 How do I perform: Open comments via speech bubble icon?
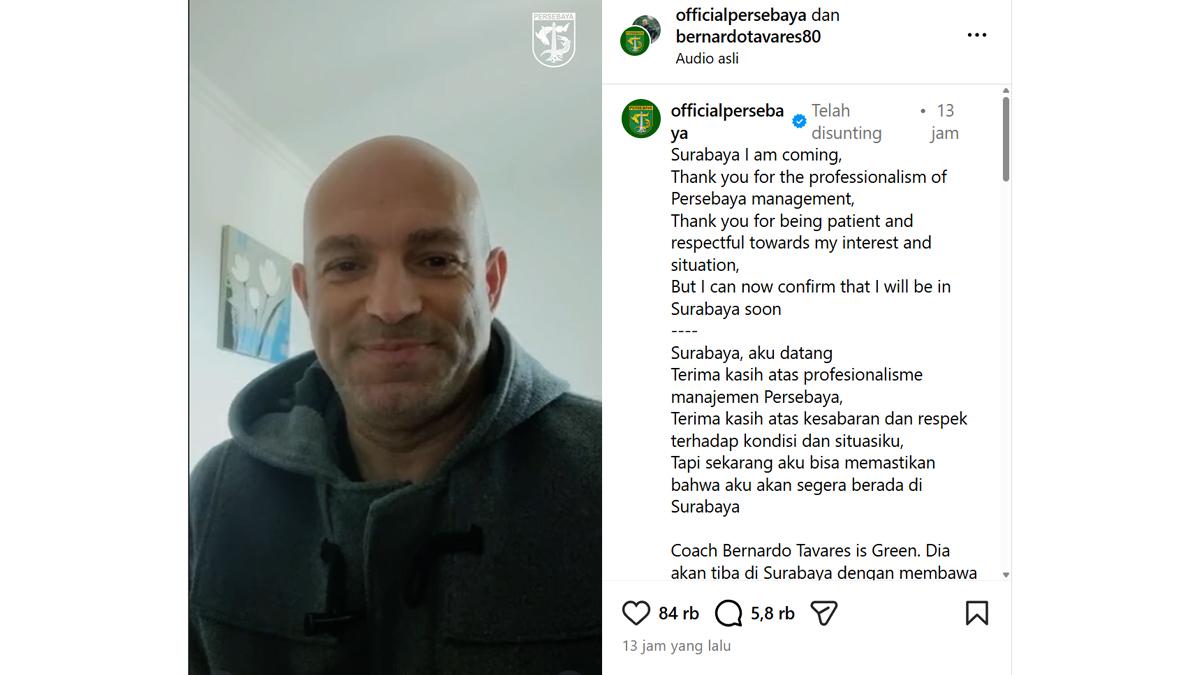(729, 613)
